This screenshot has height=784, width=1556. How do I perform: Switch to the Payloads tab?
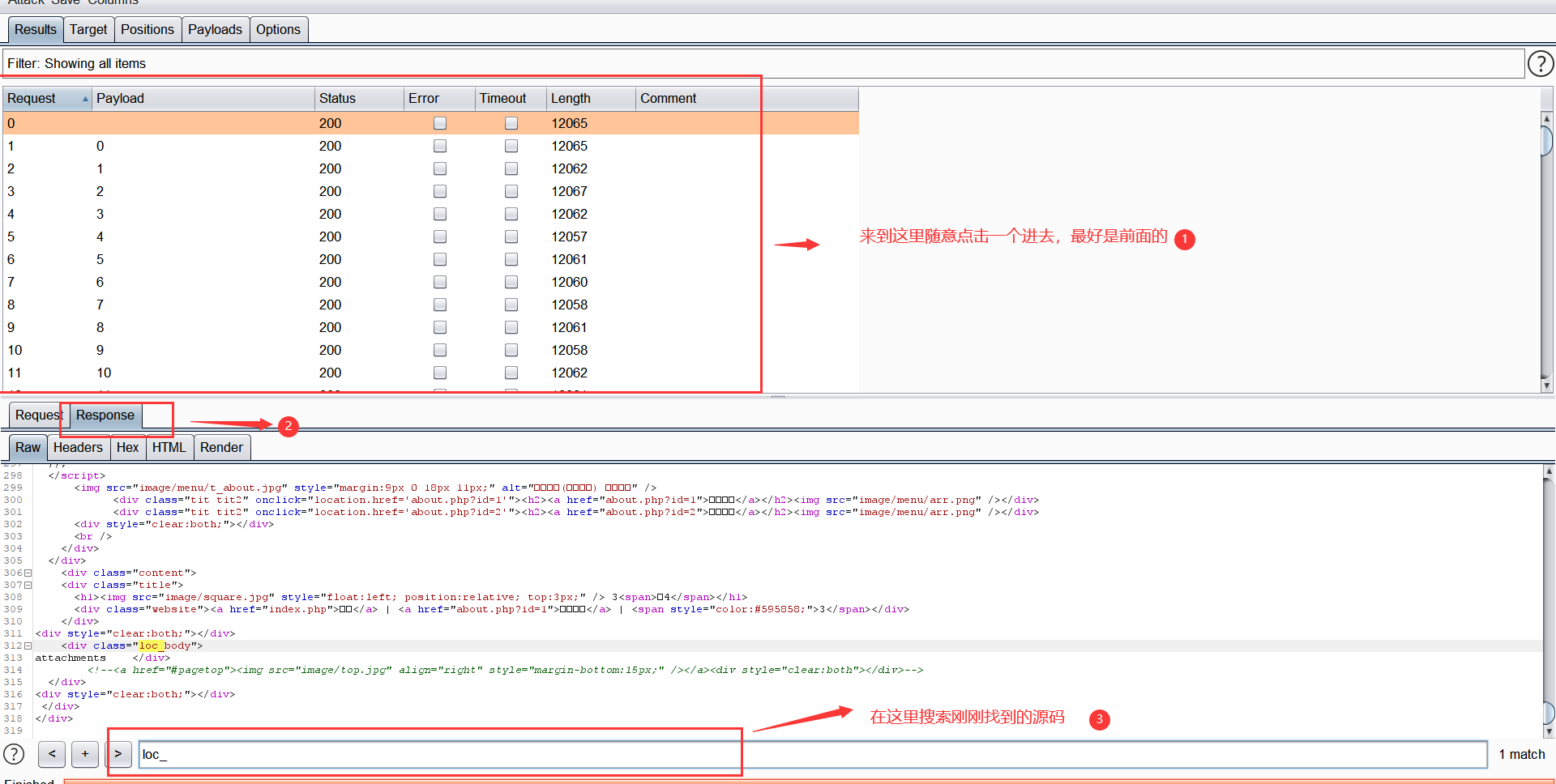(x=215, y=29)
